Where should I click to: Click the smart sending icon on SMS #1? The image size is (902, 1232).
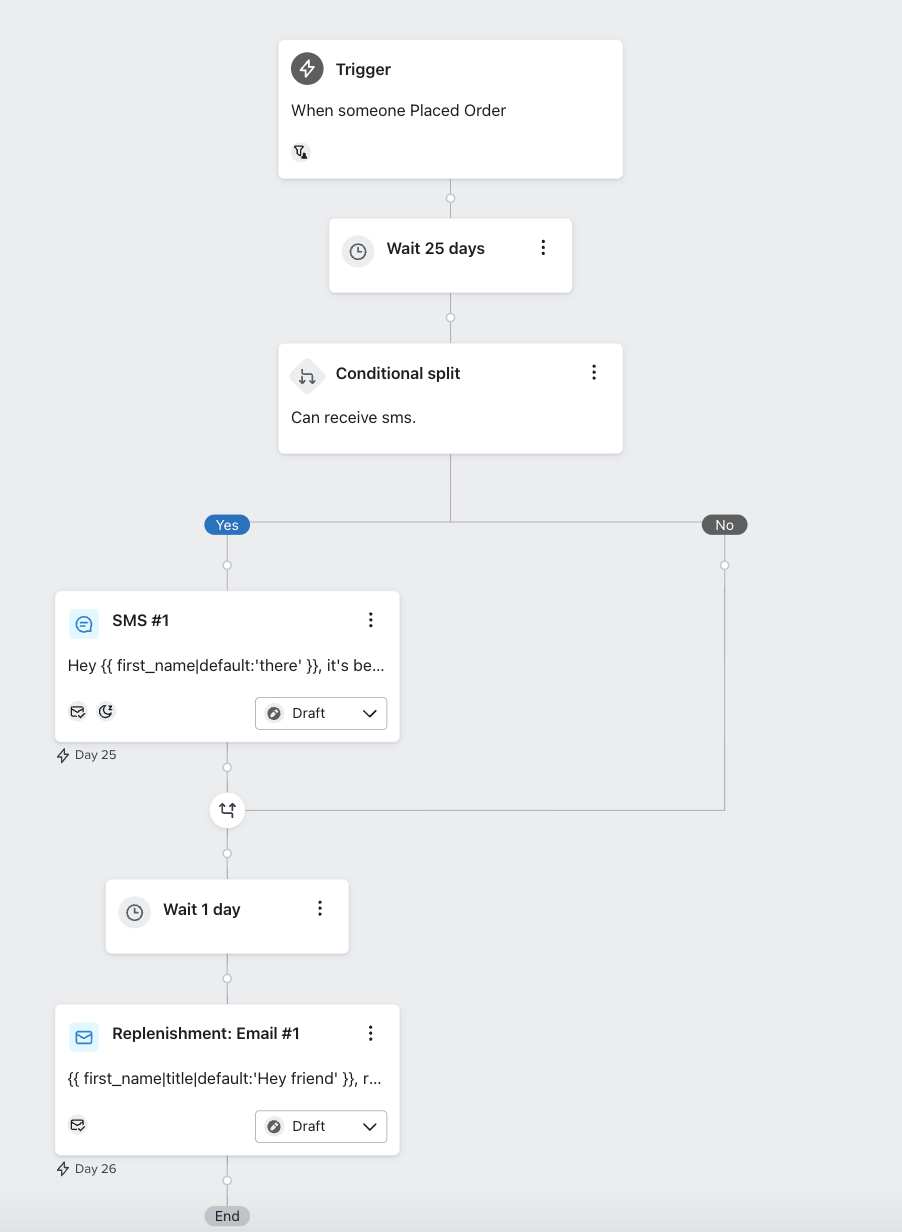tap(78, 712)
